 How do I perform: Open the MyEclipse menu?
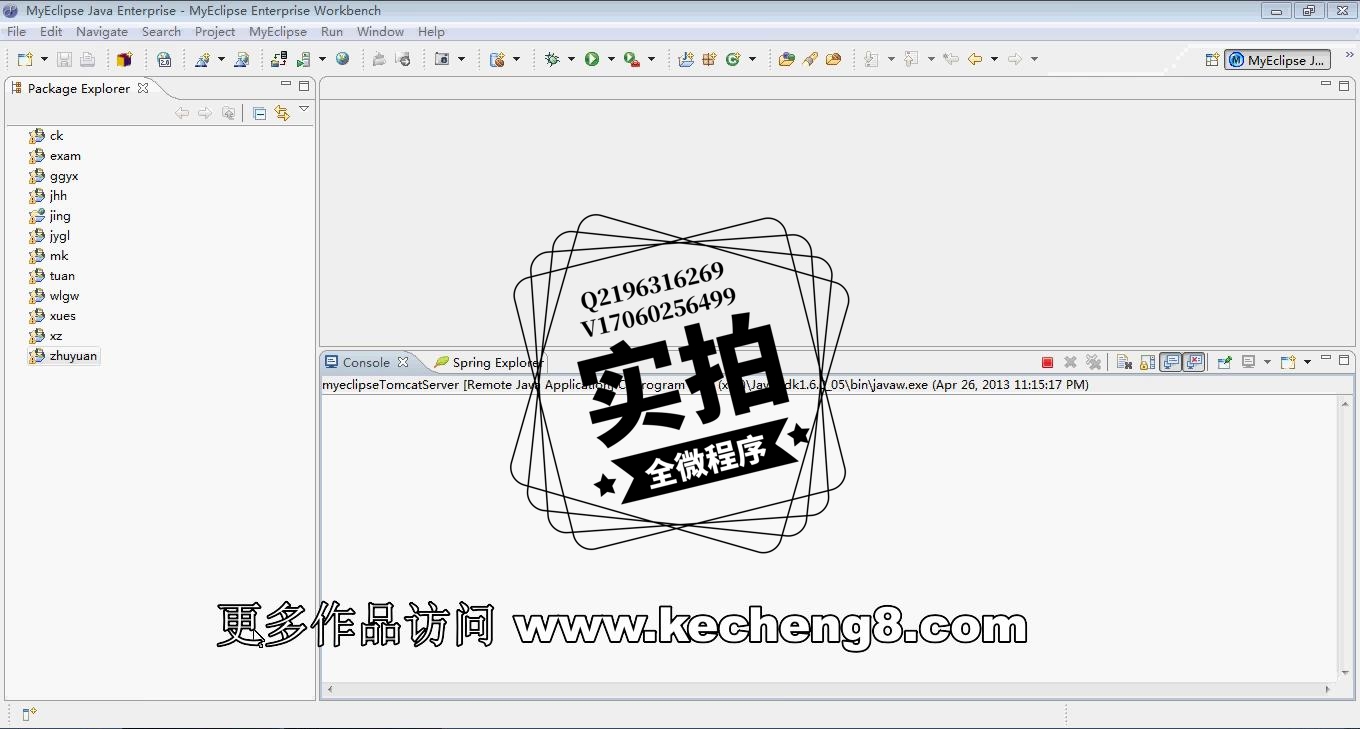[x=278, y=32]
